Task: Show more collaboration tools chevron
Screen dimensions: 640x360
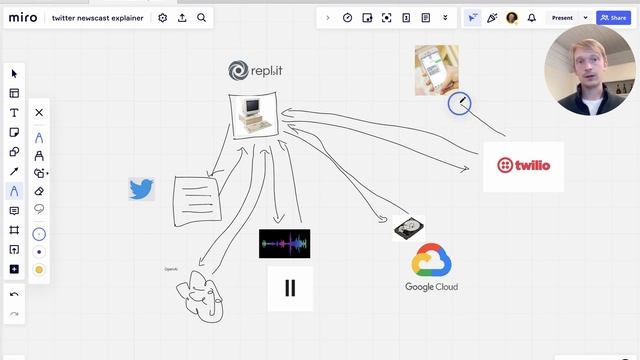Action: pyautogui.click(x=445, y=18)
